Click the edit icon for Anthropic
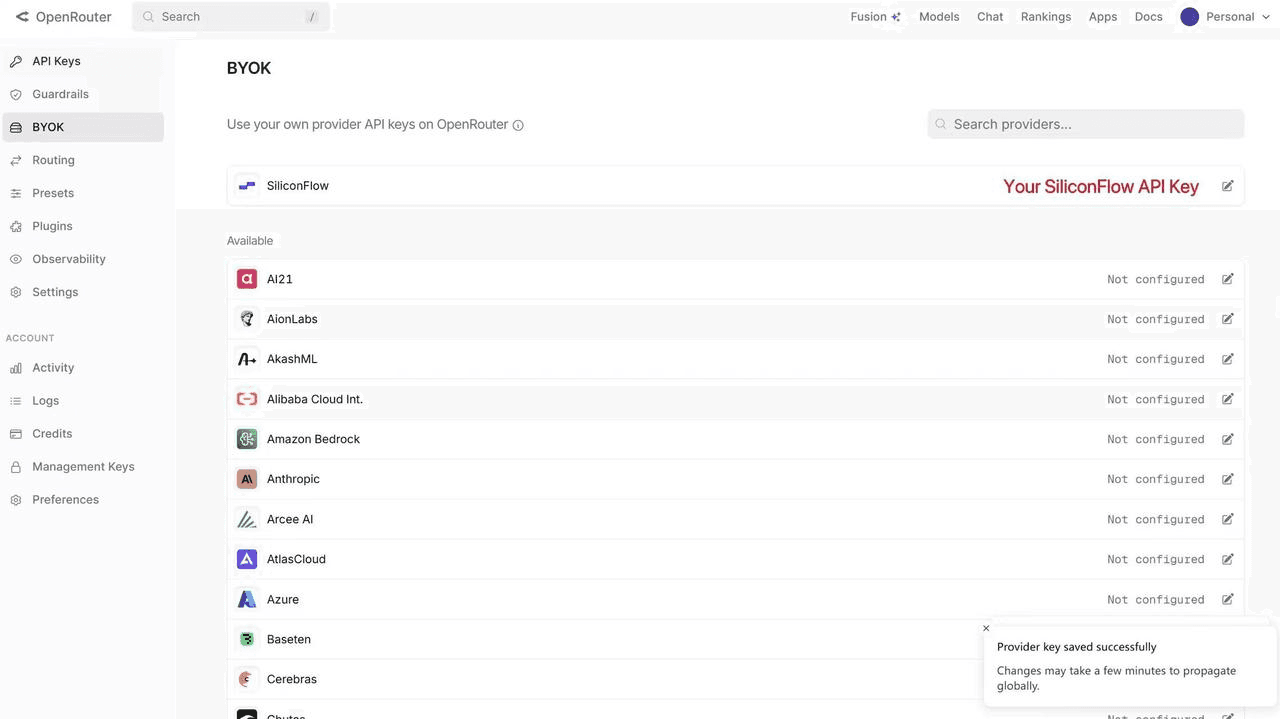The image size is (1280, 719). point(1228,479)
